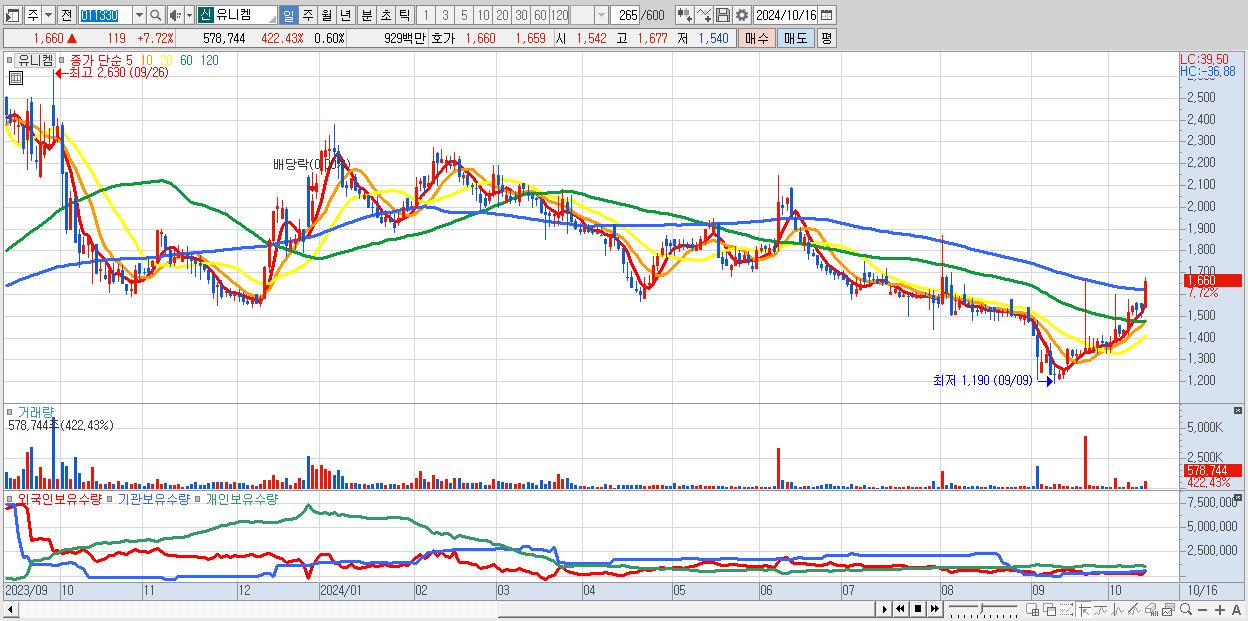Image resolution: width=1248 pixels, height=621 pixels.
Task: Select the yearly 년 period button
Action: [x=345, y=15]
